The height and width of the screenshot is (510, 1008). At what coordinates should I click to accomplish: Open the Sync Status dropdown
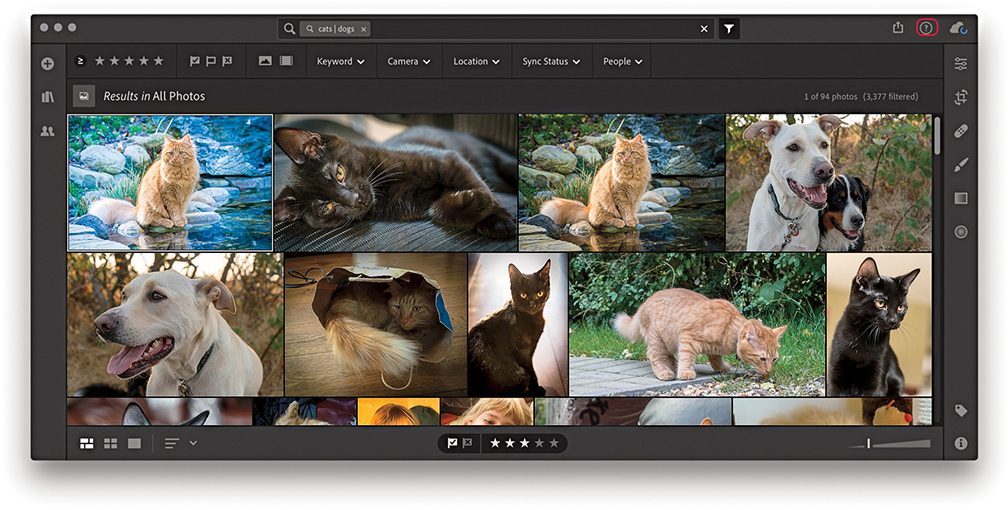pyautogui.click(x=551, y=61)
